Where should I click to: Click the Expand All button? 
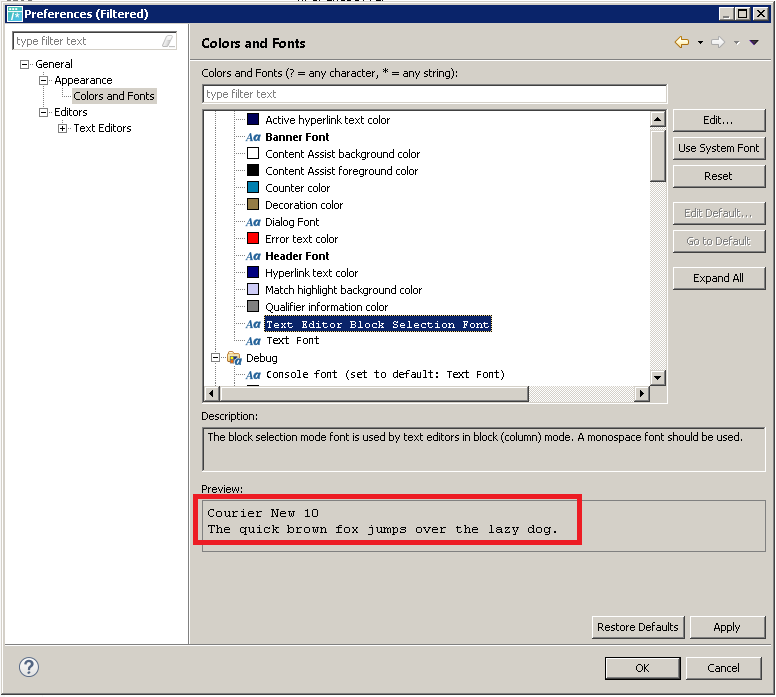719,278
